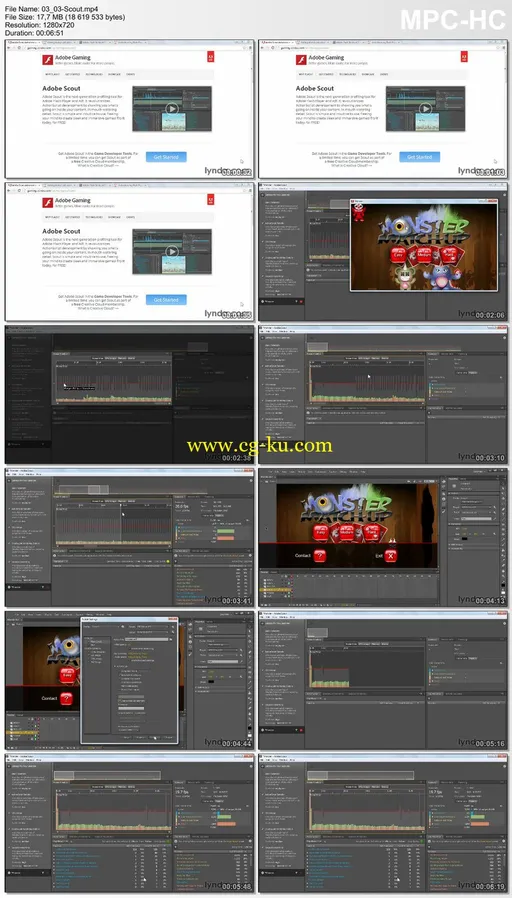Click Exit X icon in 00:04:13 frame
Image resolution: width=512 pixels, height=898 pixels.
coord(391,556)
